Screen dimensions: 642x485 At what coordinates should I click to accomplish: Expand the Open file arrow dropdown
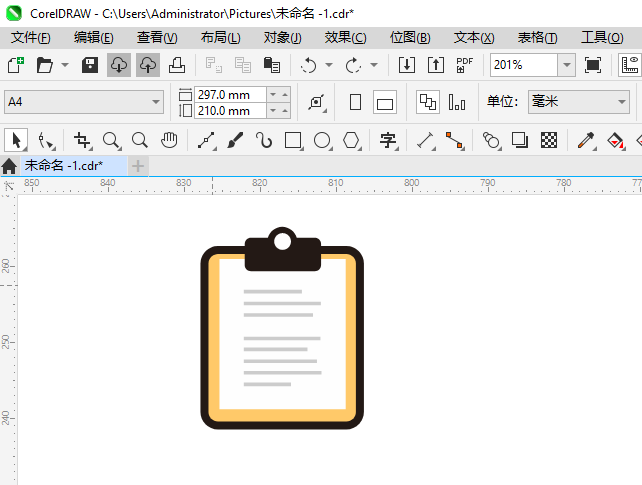pos(65,65)
